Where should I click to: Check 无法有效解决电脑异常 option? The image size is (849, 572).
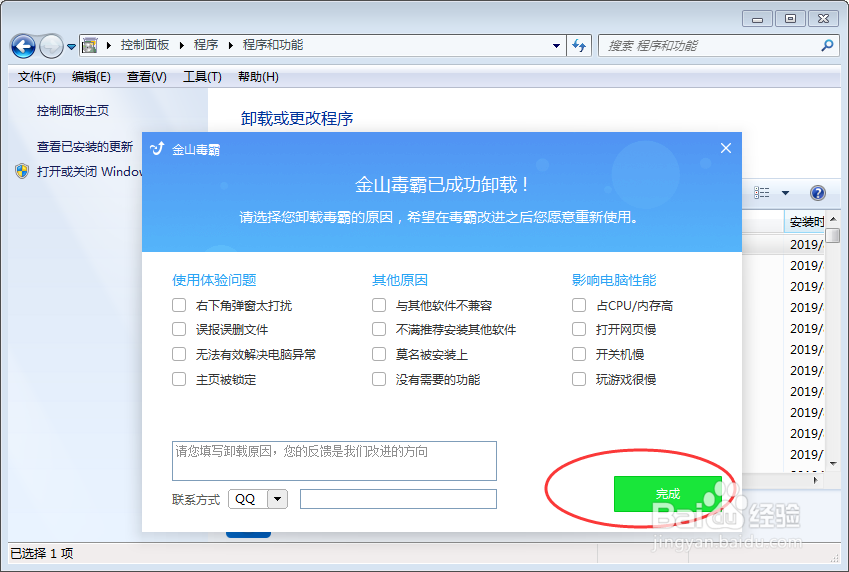pos(179,354)
